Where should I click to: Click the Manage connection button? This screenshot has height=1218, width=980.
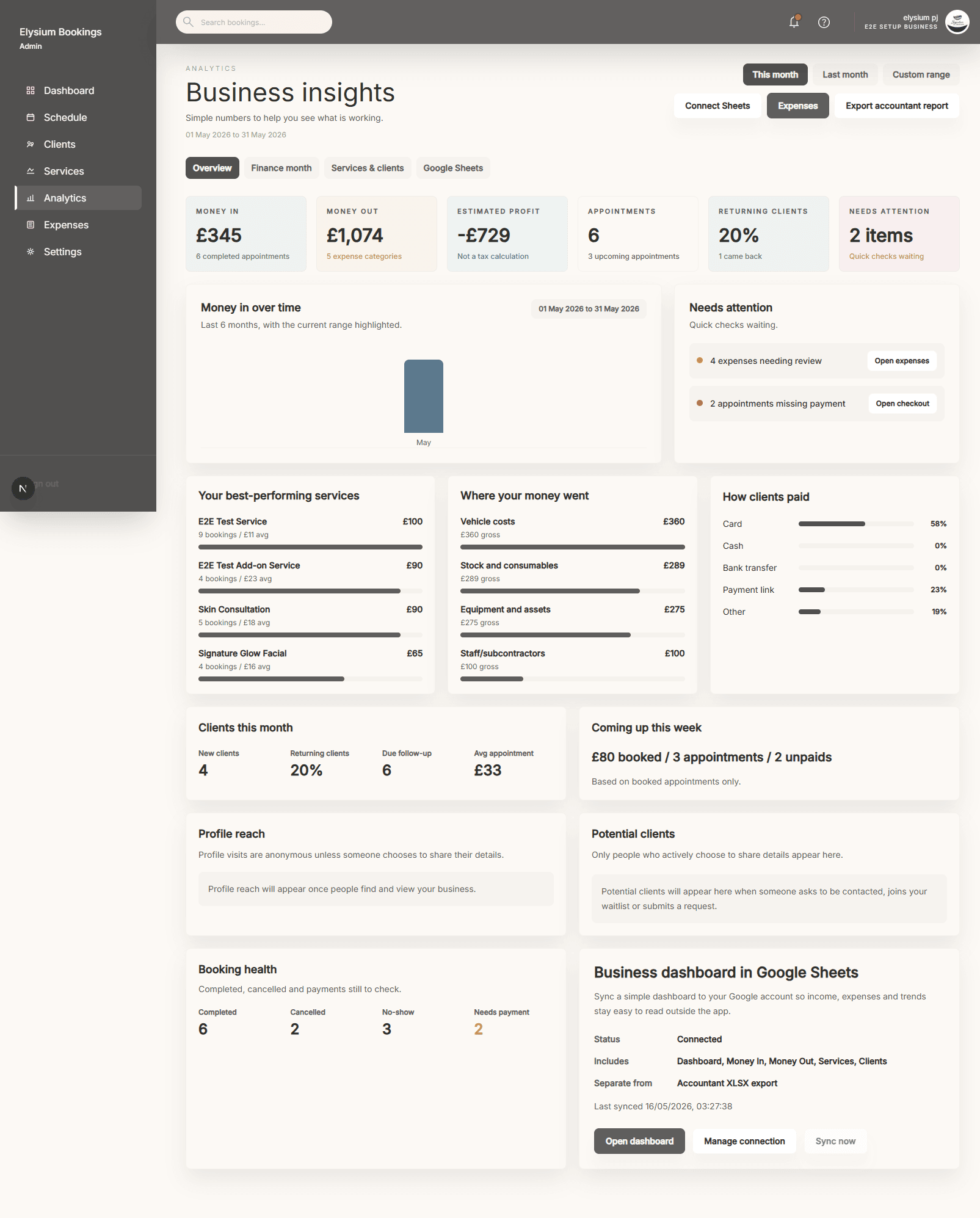744,1141
